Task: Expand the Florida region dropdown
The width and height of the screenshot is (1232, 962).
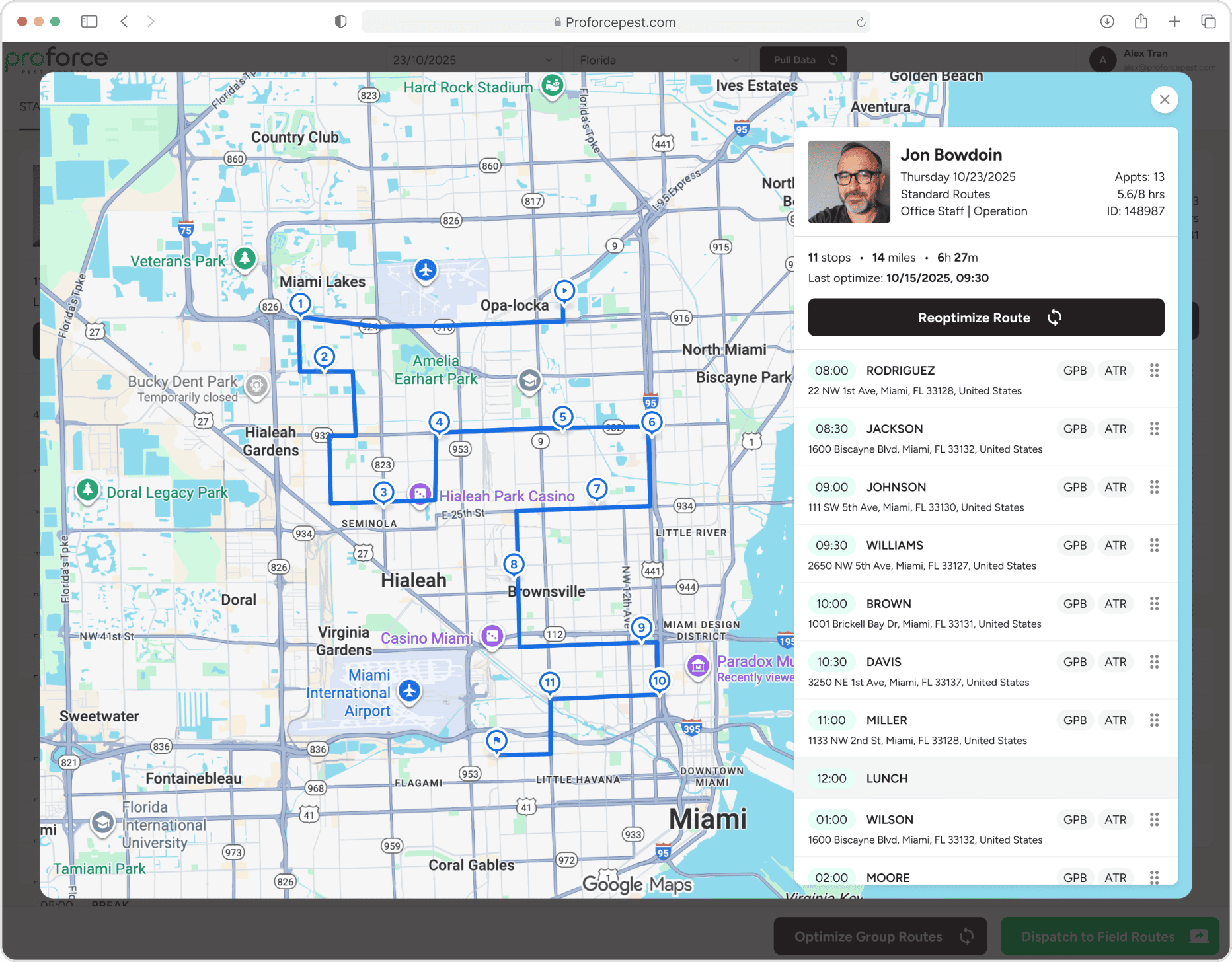Action: (x=659, y=60)
